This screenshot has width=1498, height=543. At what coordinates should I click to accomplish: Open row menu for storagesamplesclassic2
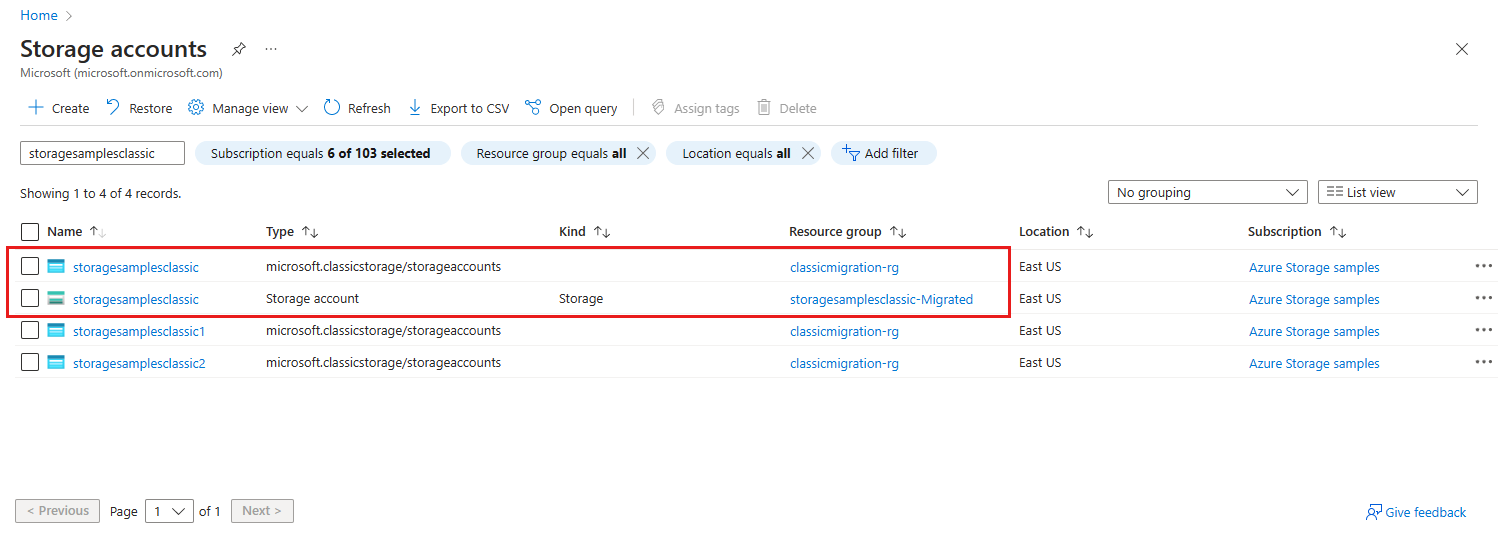click(1483, 362)
